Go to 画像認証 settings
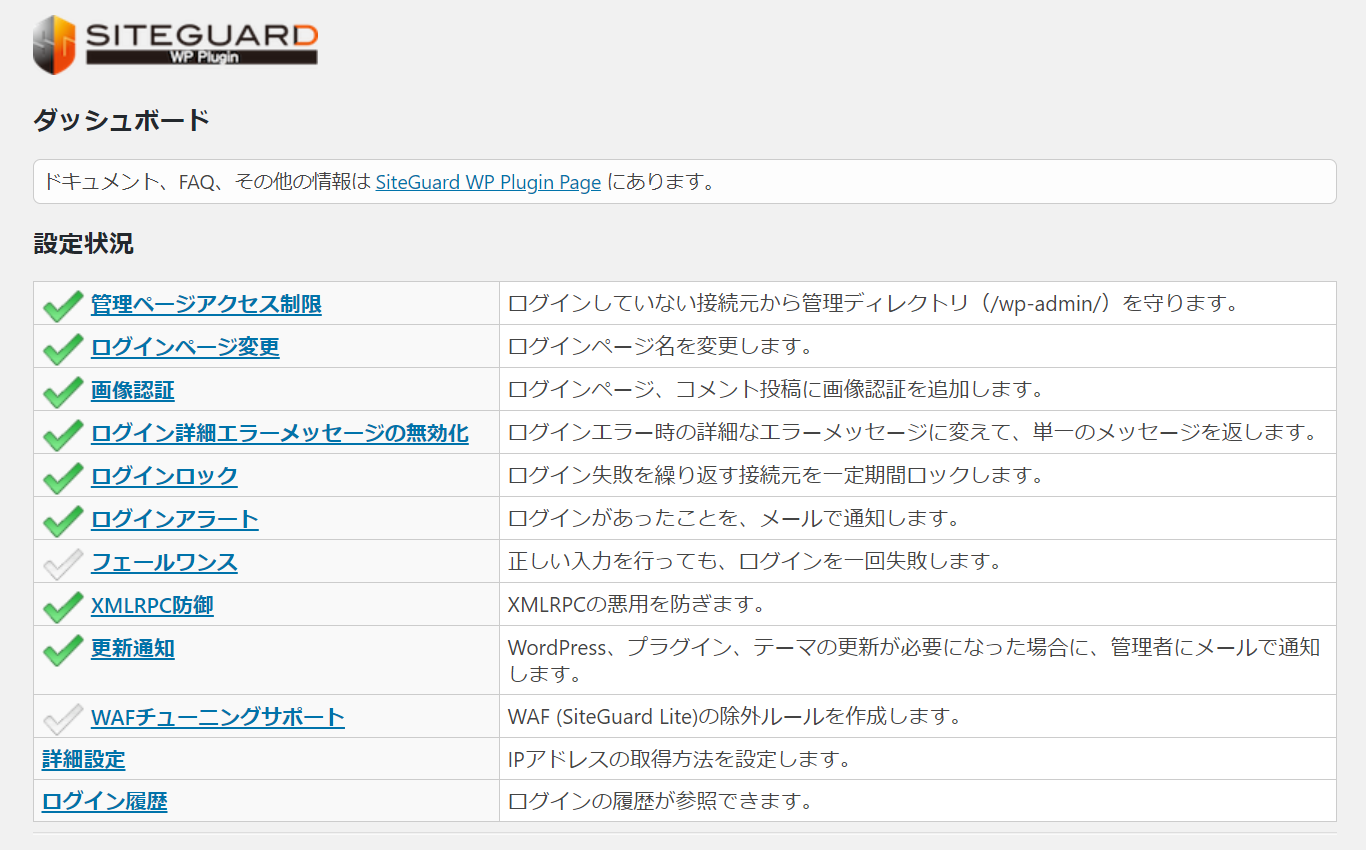Screen dimensions: 1366x850 [x=133, y=390]
